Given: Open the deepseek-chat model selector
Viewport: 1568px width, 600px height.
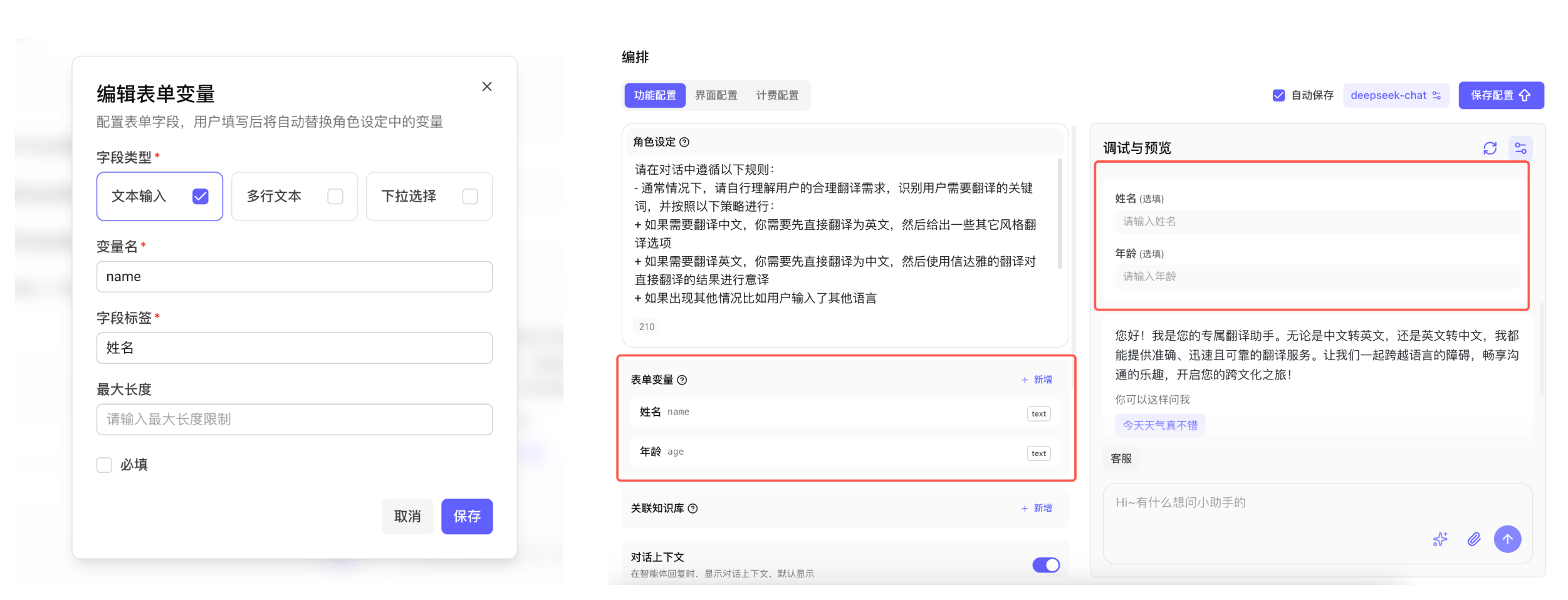Looking at the screenshot, I should (1395, 95).
